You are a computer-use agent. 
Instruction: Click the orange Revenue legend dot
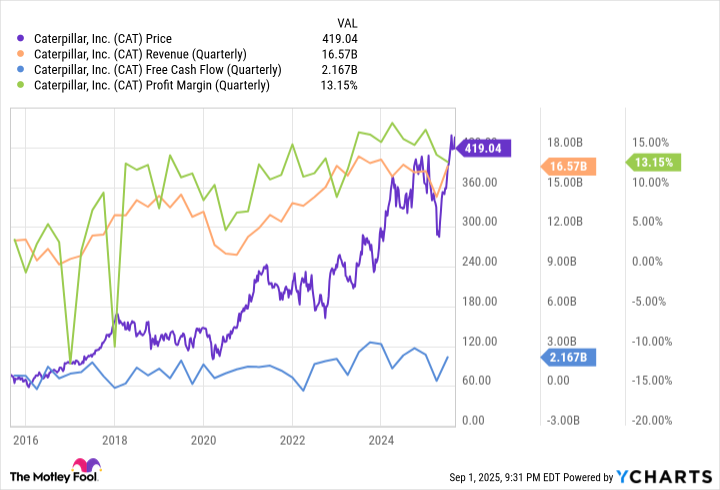[x=20, y=54]
